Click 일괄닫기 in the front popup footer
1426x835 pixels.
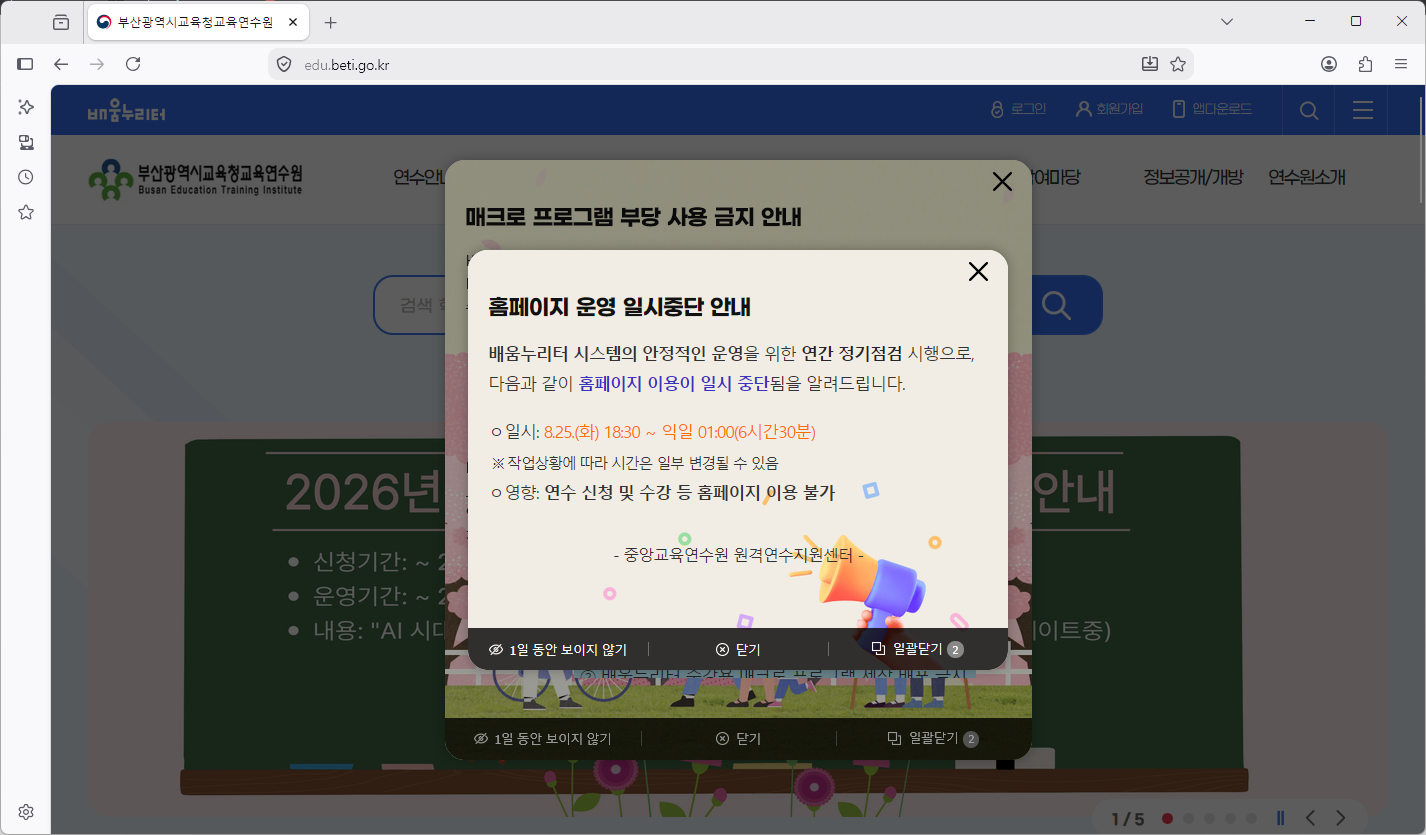point(917,649)
